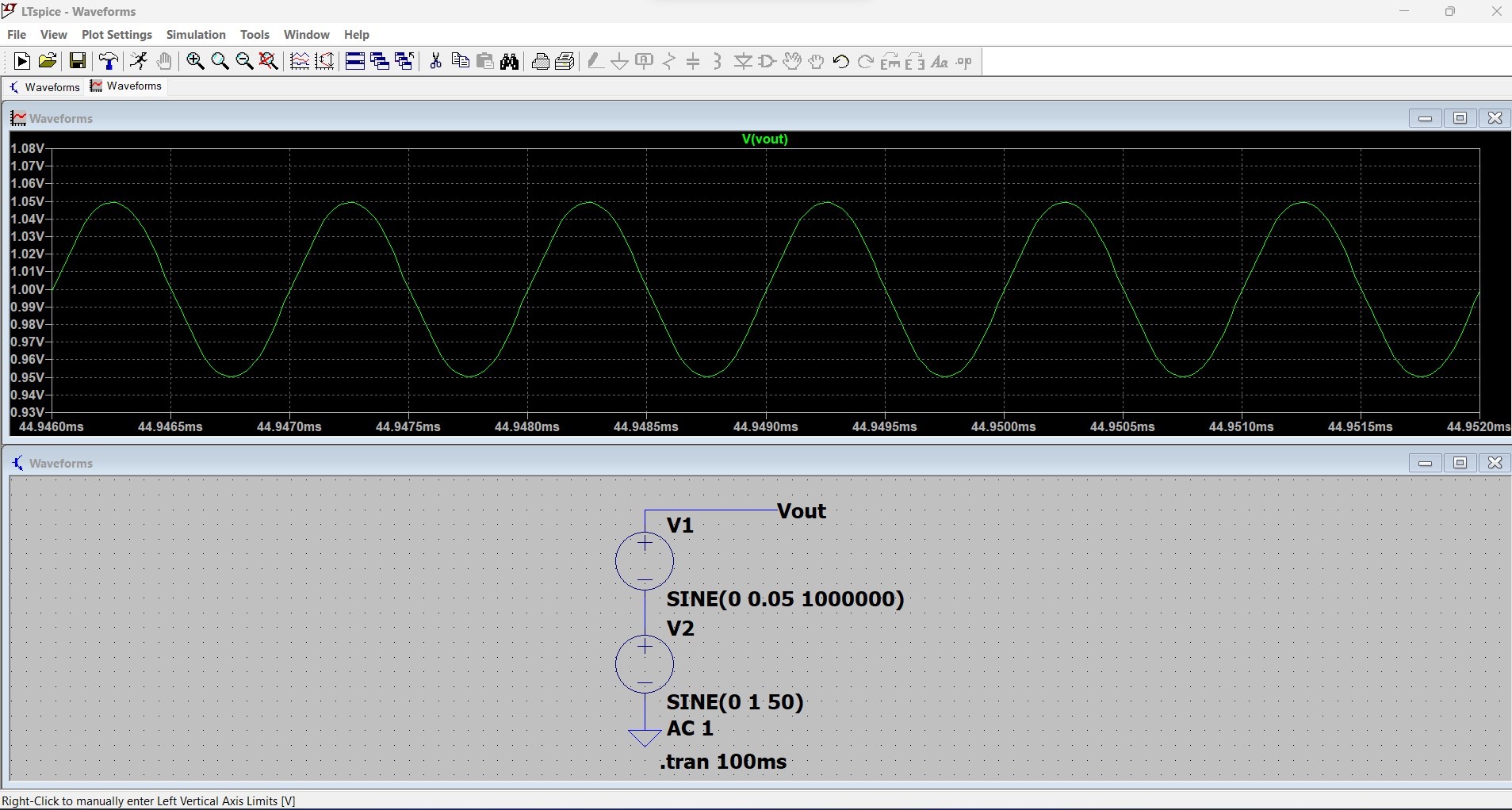Click the 1.00V vertical axis label

pyautogui.click(x=27, y=289)
